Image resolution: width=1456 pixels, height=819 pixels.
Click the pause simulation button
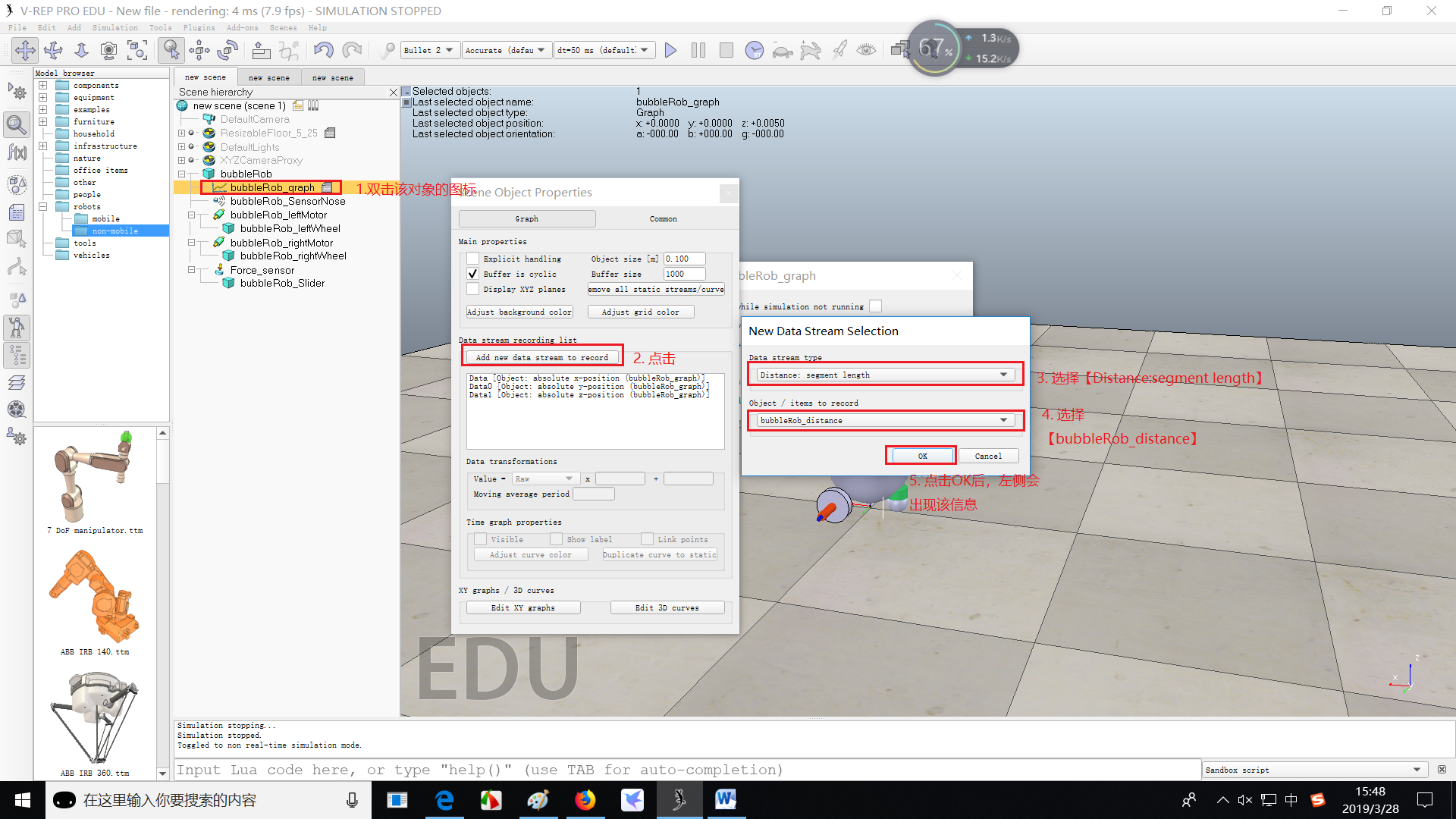(698, 50)
